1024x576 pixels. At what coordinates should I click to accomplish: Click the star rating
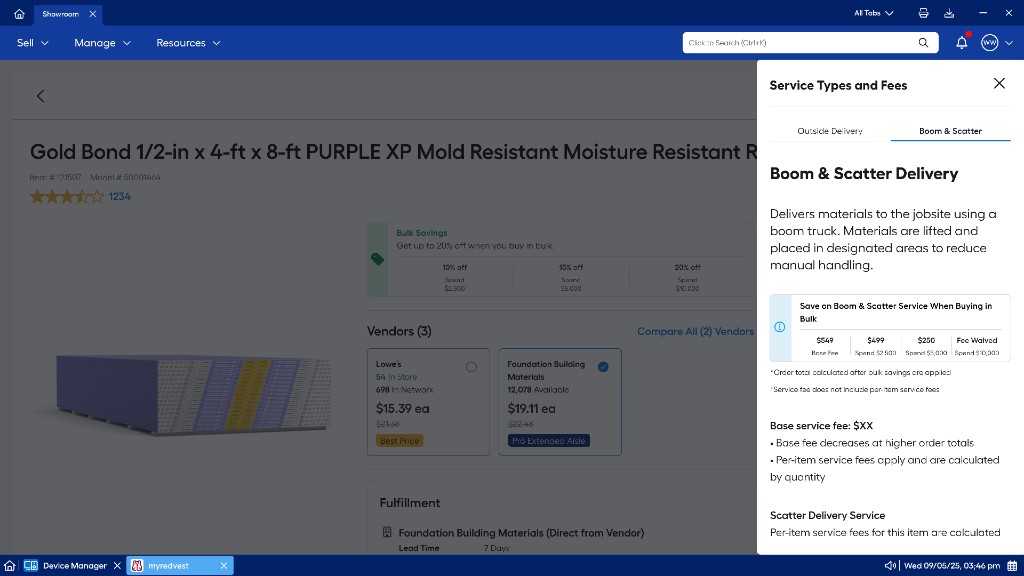[67, 196]
